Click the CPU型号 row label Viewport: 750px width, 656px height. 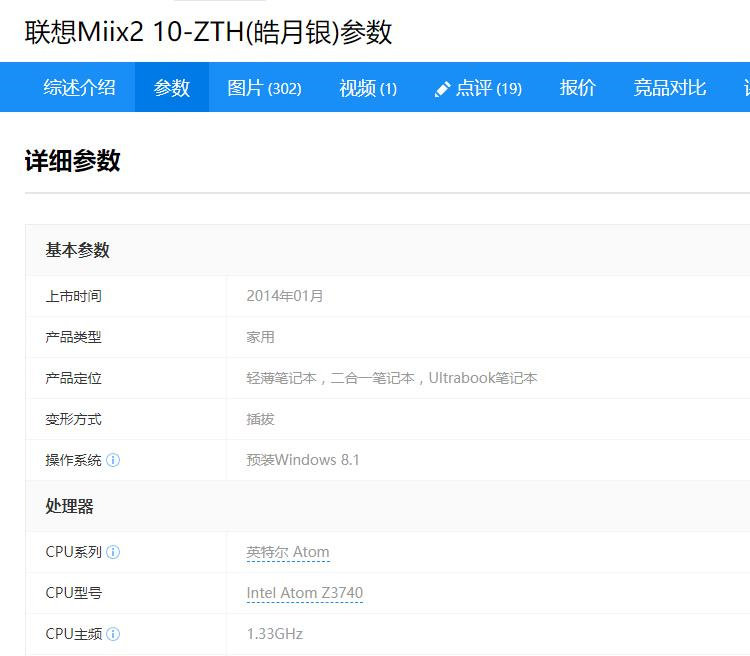click(74, 593)
